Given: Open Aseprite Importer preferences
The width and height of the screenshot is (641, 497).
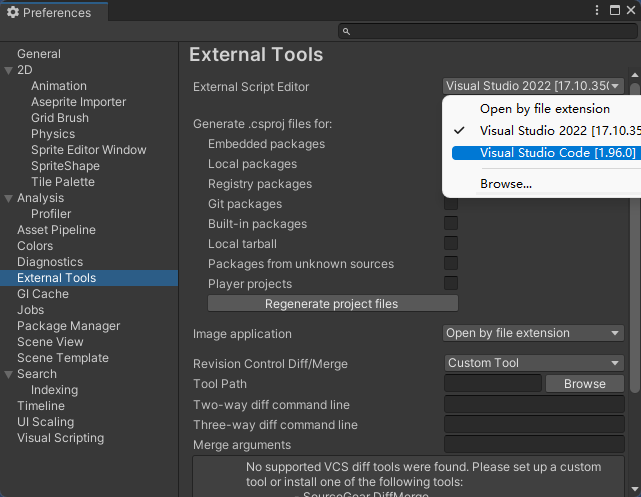Looking at the screenshot, I should pyautogui.click(x=78, y=102).
